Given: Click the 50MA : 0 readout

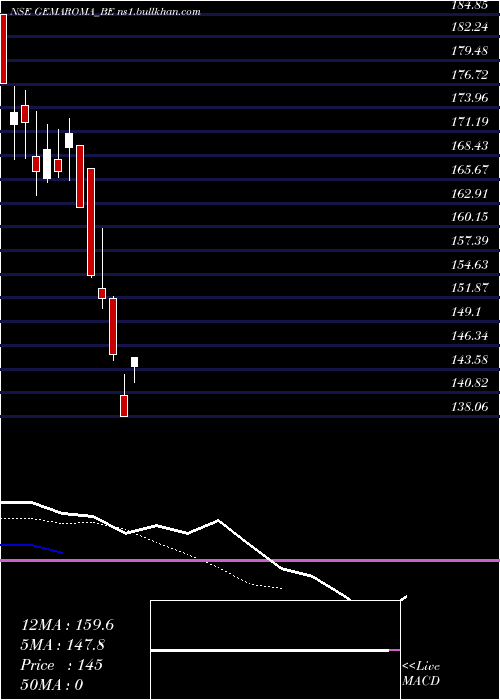Looking at the screenshot, I should click(x=52, y=684).
